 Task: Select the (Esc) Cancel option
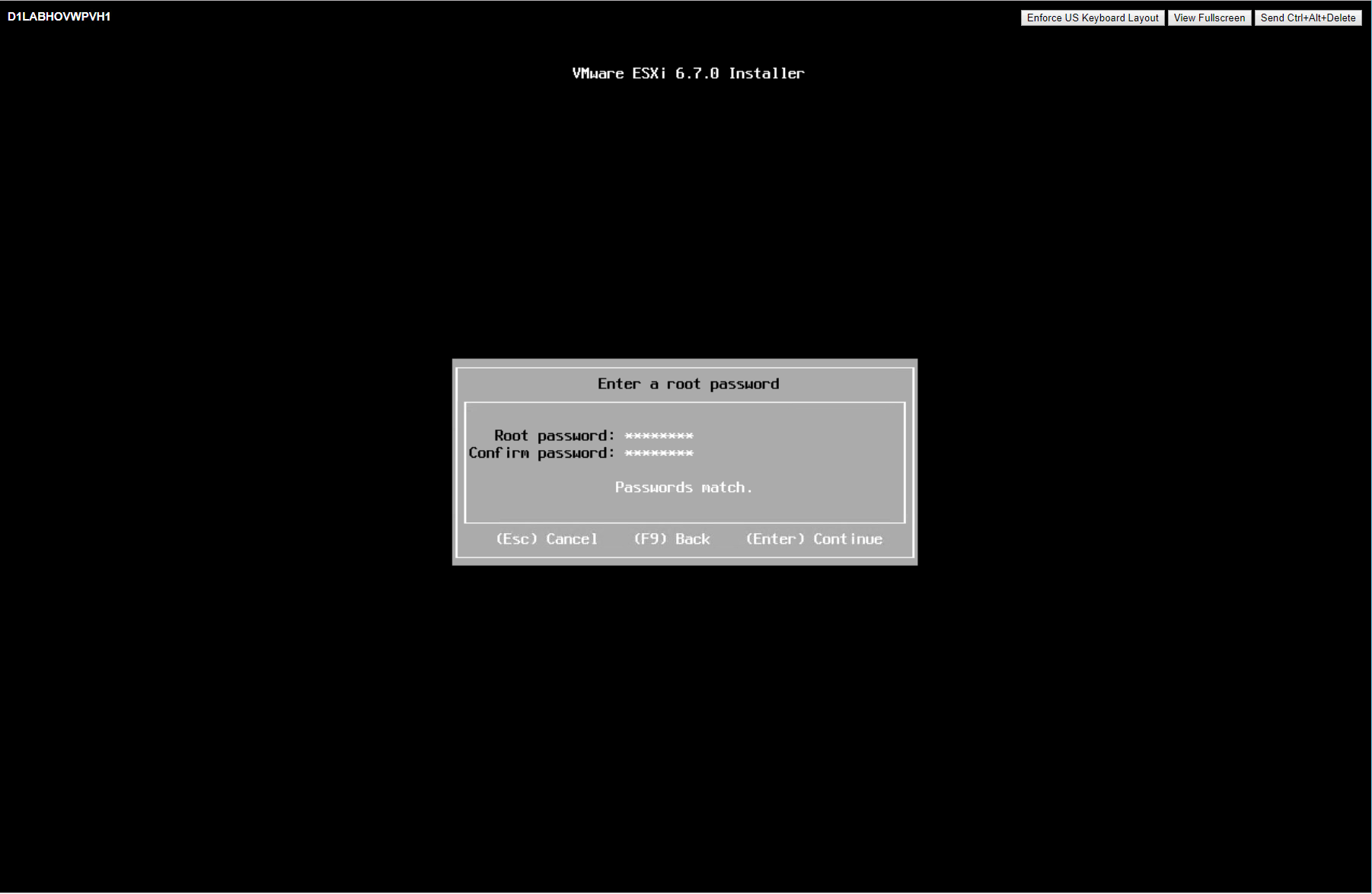(547, 539)
